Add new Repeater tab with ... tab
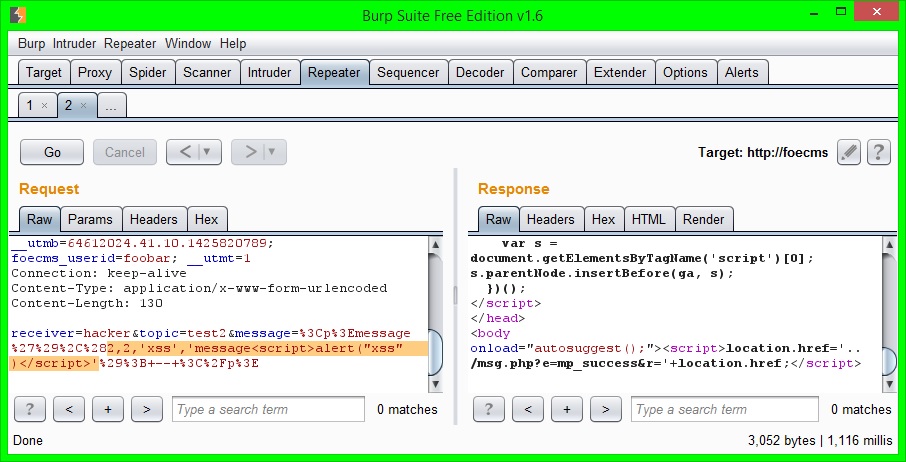Screen dimensions: 906x462 click(112, 106)
